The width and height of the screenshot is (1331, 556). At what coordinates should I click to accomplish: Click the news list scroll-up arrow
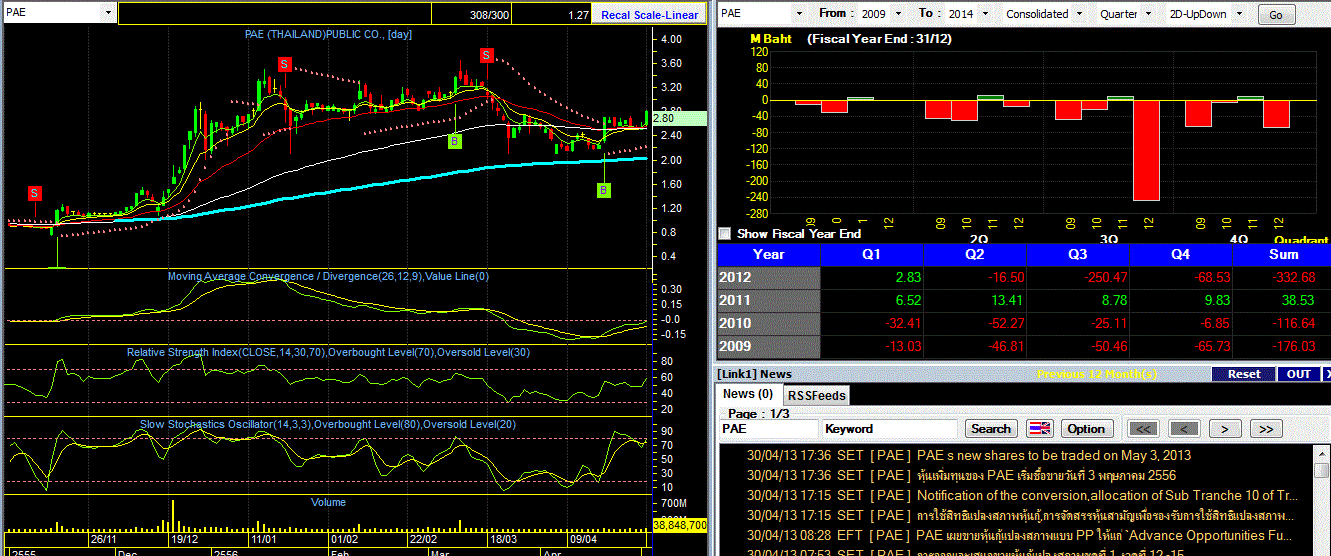click(1323, 452)
